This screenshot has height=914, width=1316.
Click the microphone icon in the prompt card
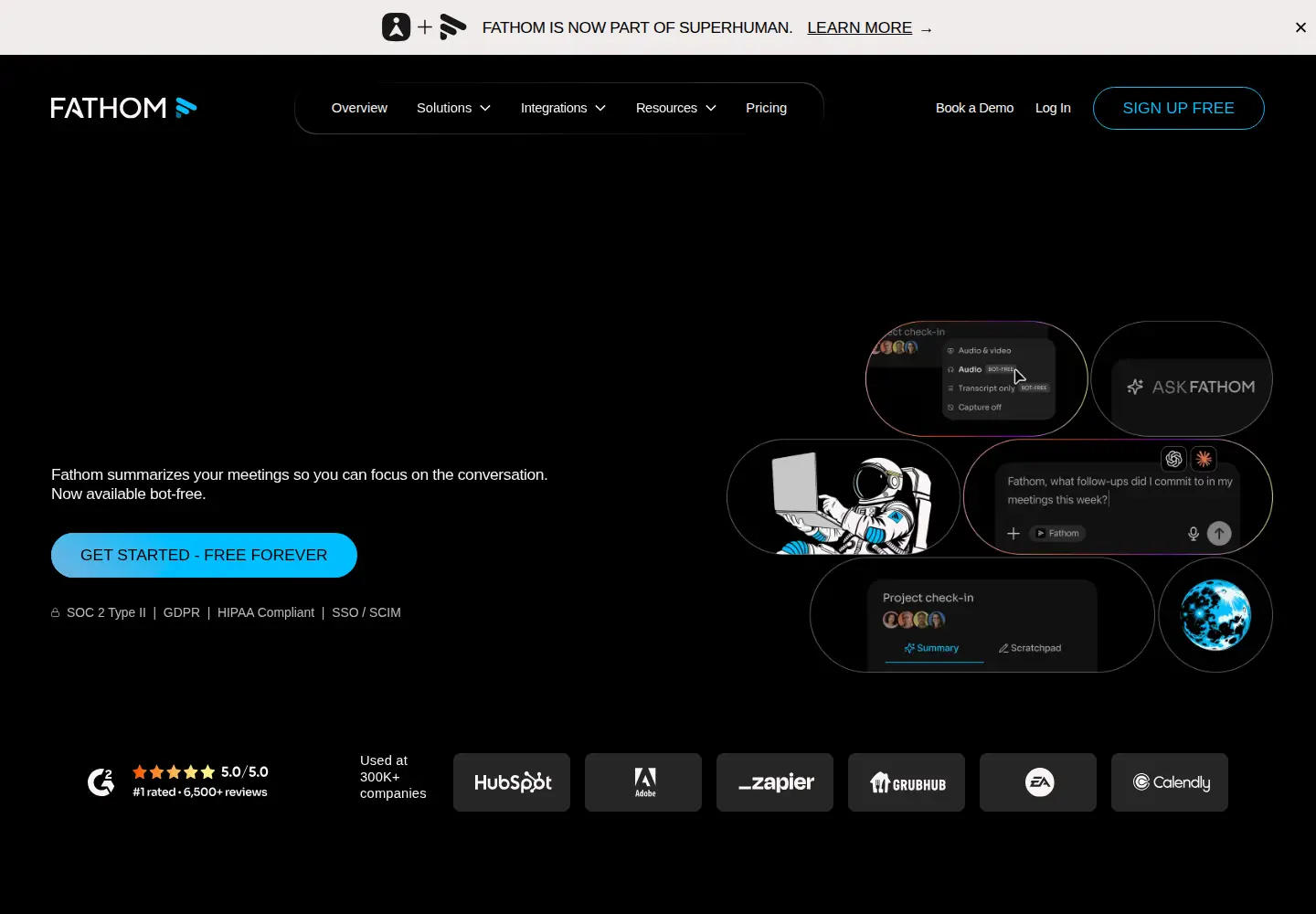coord(1193,534)
